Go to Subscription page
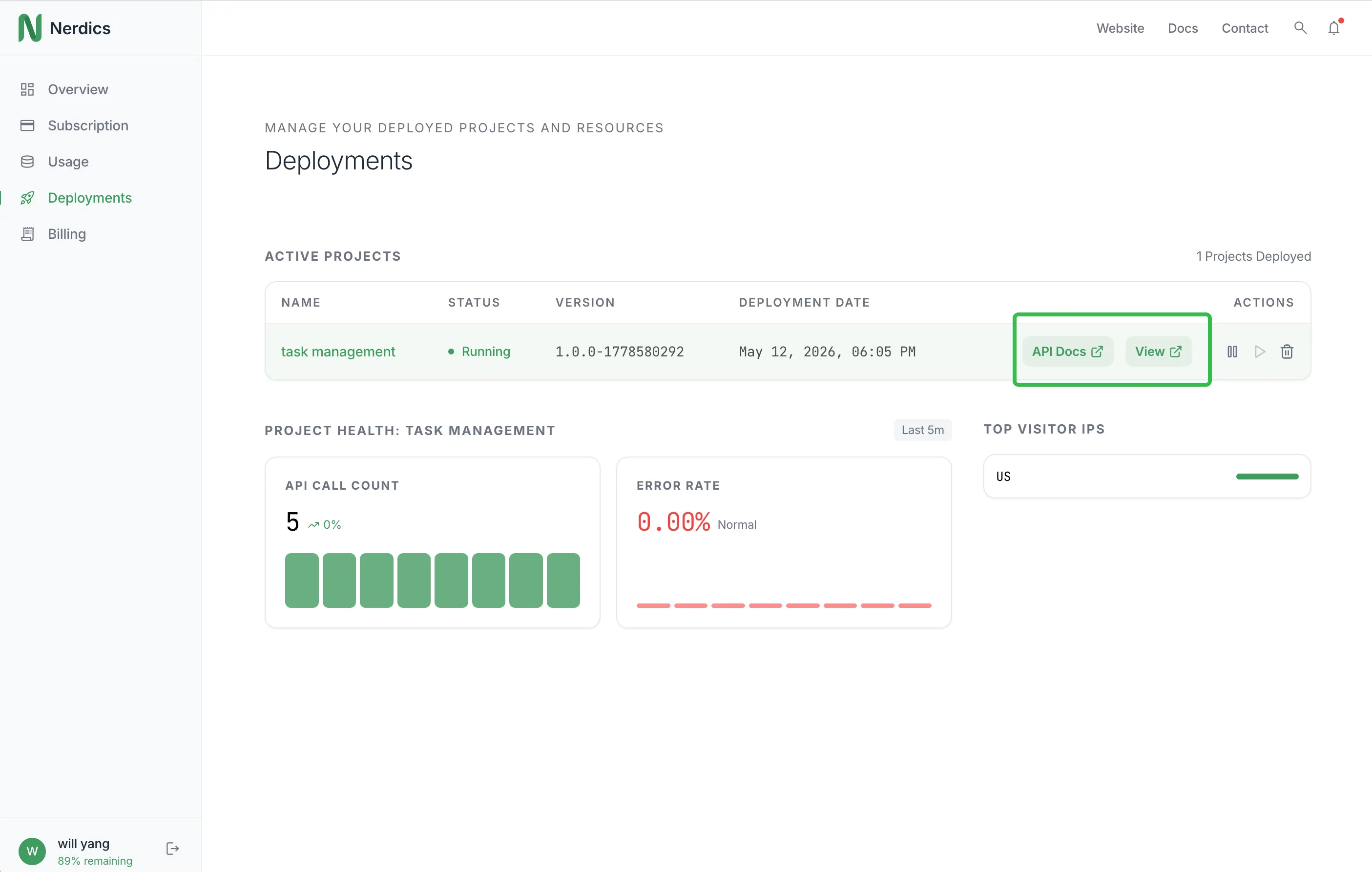This screenshot has height=872, width=1372. (88, 125)
